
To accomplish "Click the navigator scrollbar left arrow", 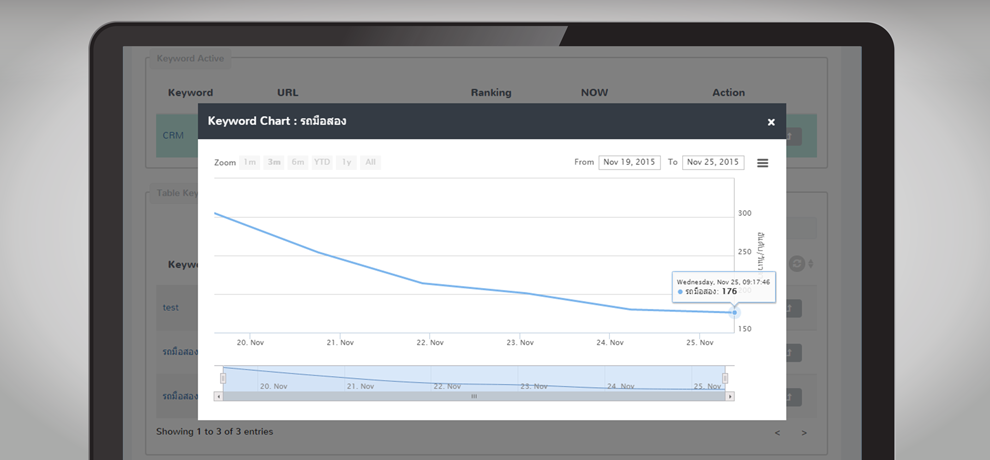I will [219, 396].
